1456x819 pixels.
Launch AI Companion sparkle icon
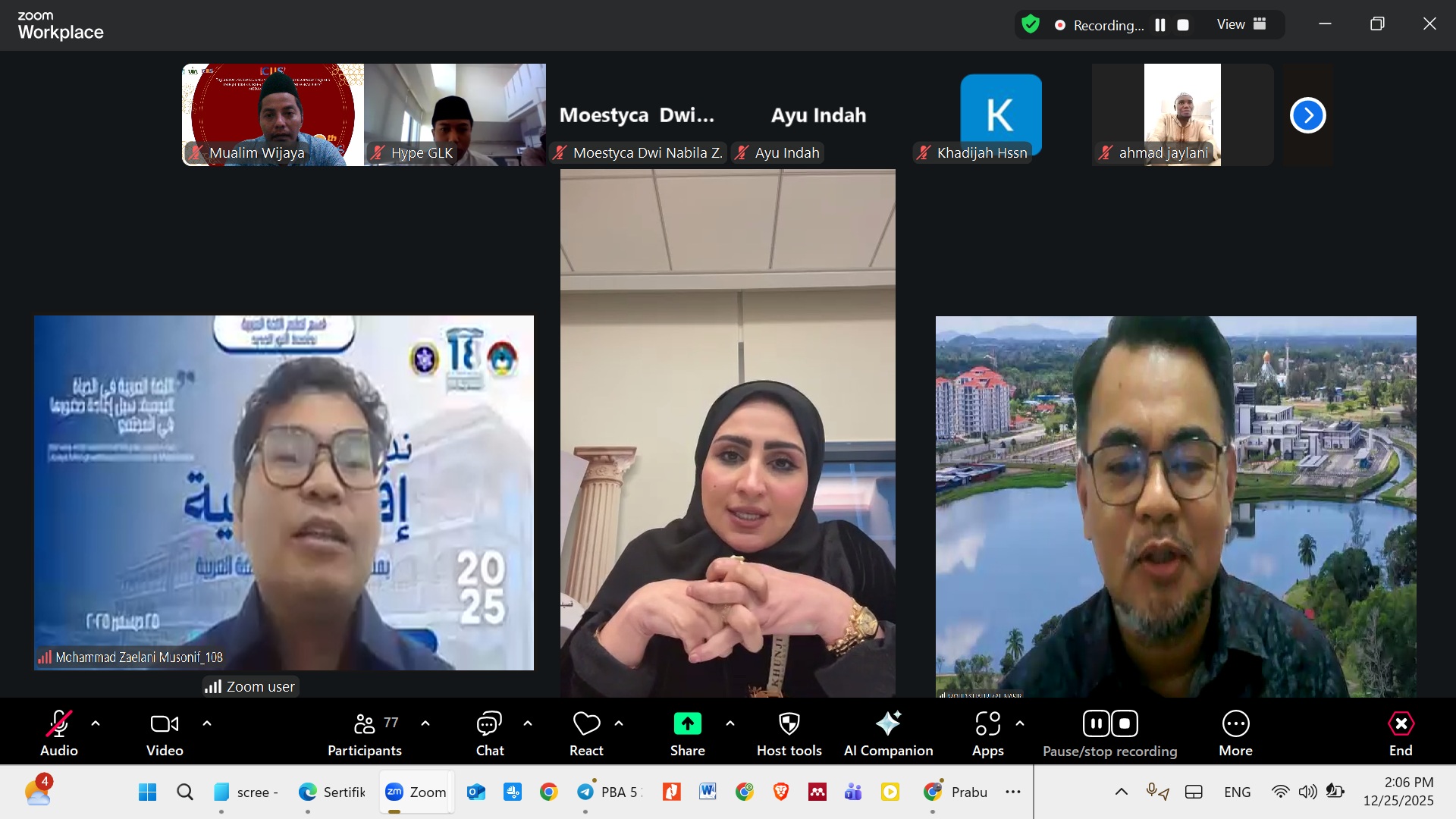(888, 724)
